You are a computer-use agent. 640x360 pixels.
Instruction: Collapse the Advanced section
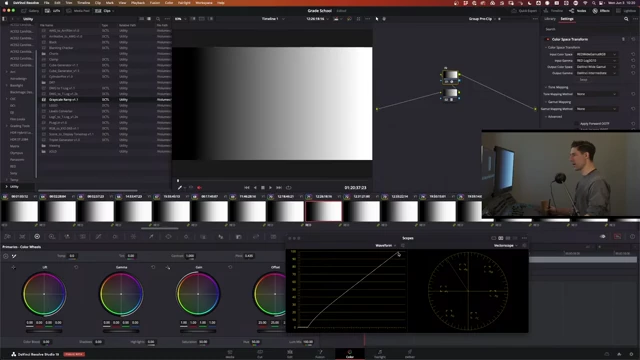pos(546,117)
